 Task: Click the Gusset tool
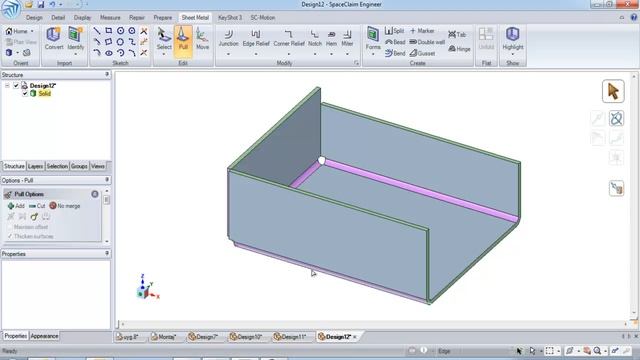click(x=422, y=53)
